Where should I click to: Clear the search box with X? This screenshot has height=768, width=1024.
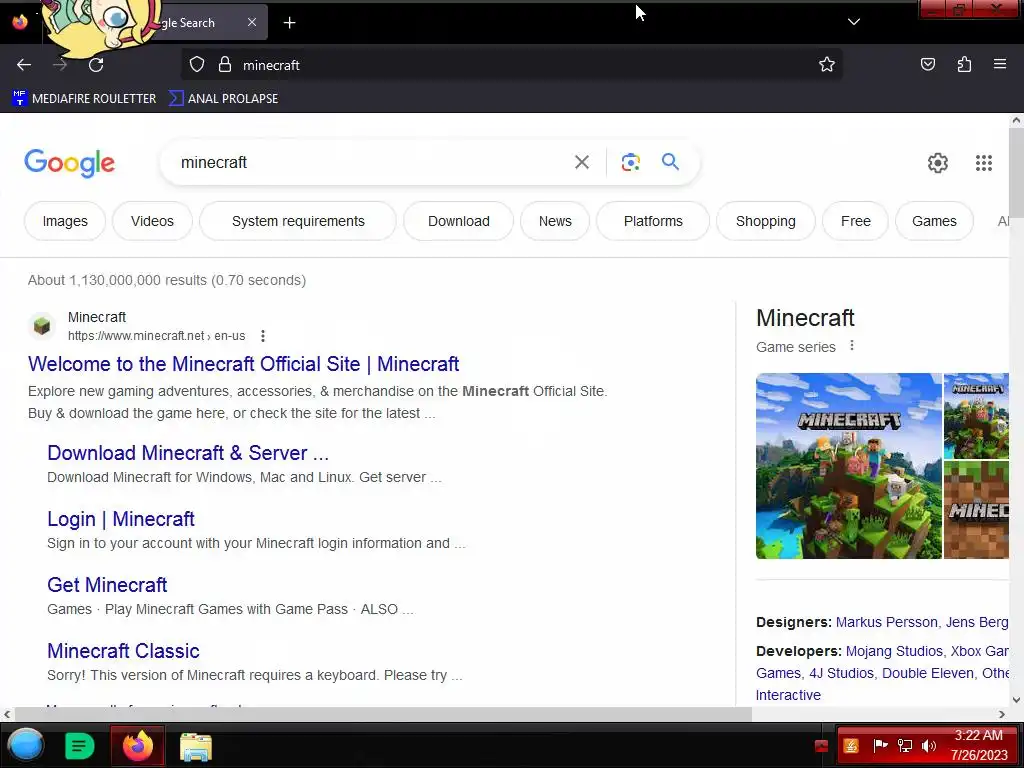(x=581, y=163)
